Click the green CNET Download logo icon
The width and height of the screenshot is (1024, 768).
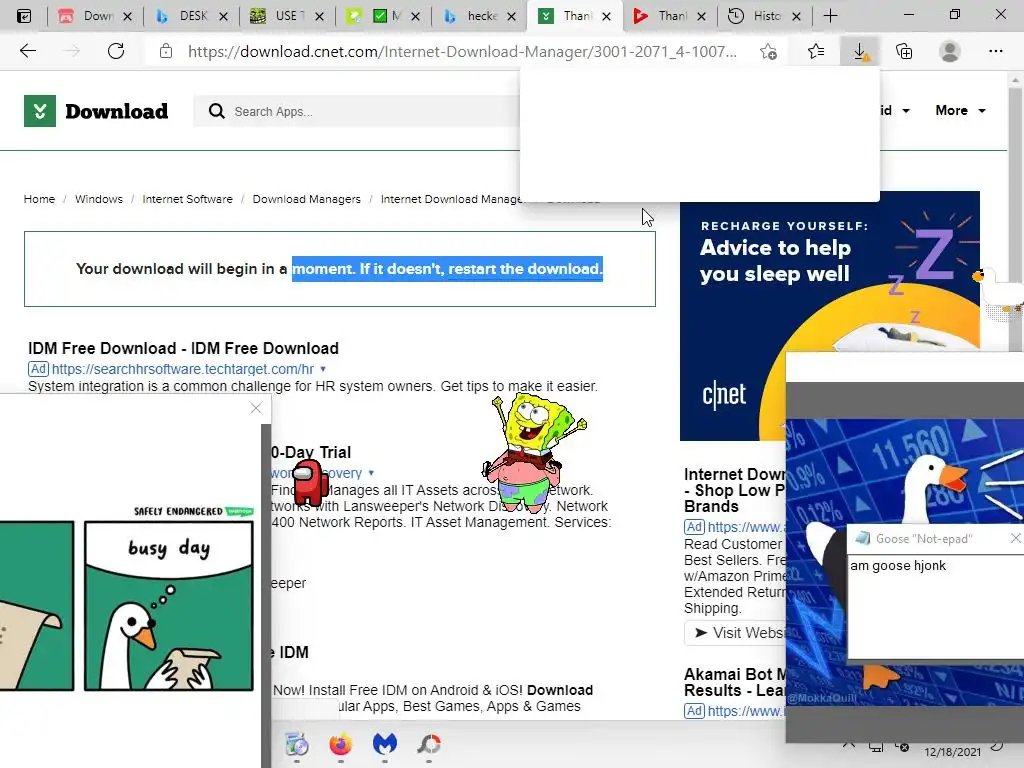[x=40, y=111]
